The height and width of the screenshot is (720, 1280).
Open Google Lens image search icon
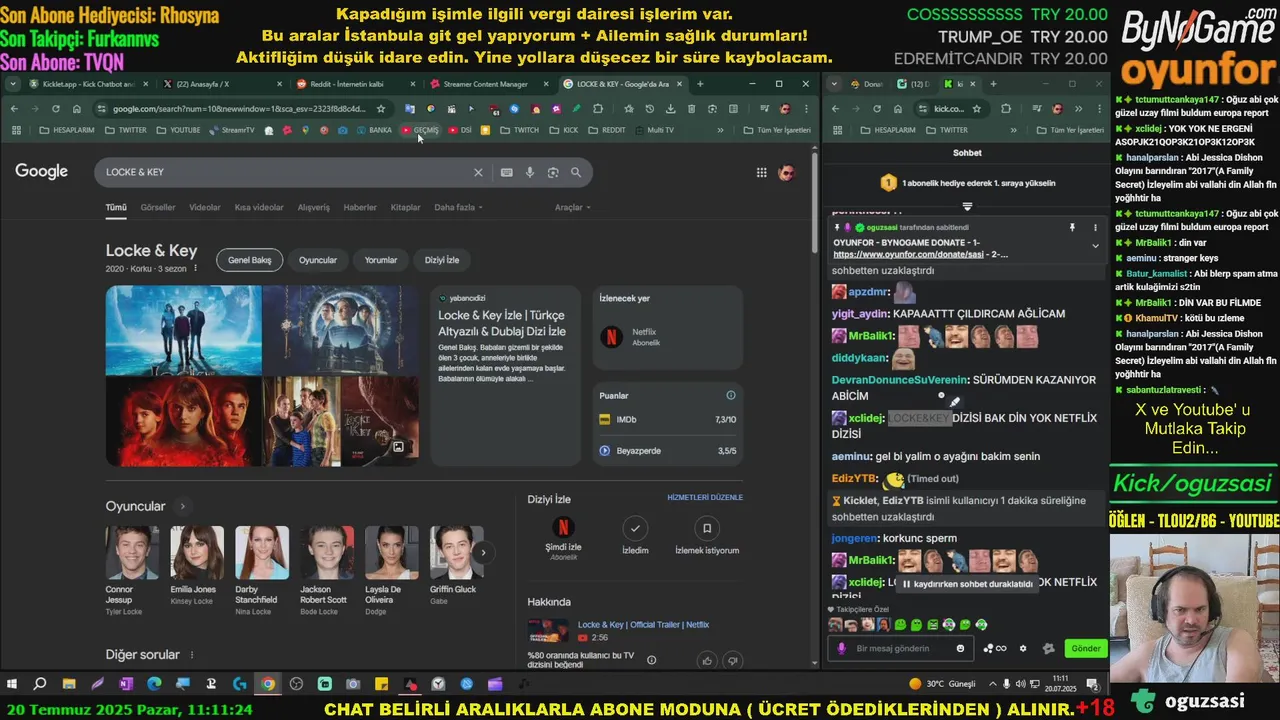[553, 172]
